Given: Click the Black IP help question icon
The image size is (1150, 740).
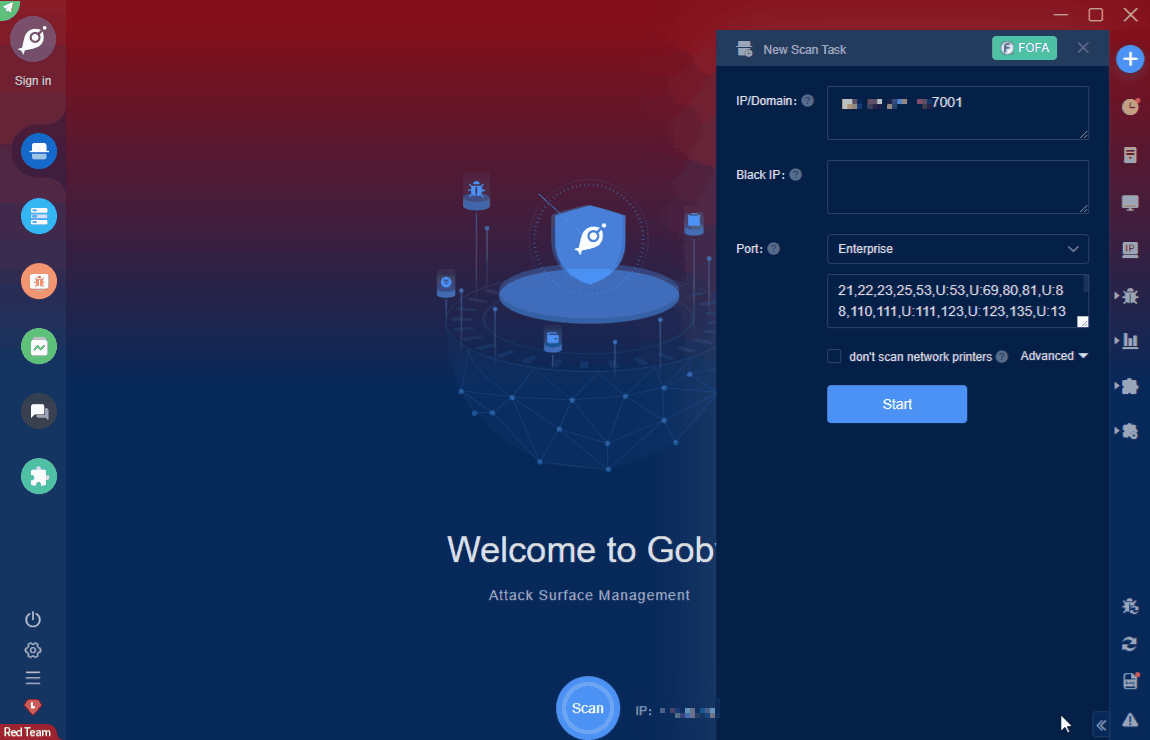Looking at the screenshot, I should tap(796, 175).
